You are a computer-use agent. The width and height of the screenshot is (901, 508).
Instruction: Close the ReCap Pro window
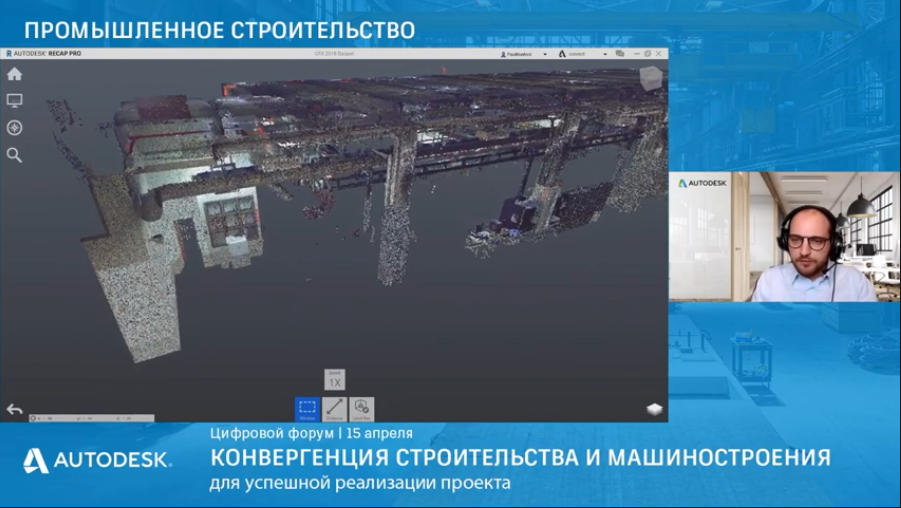pos(659,53)
